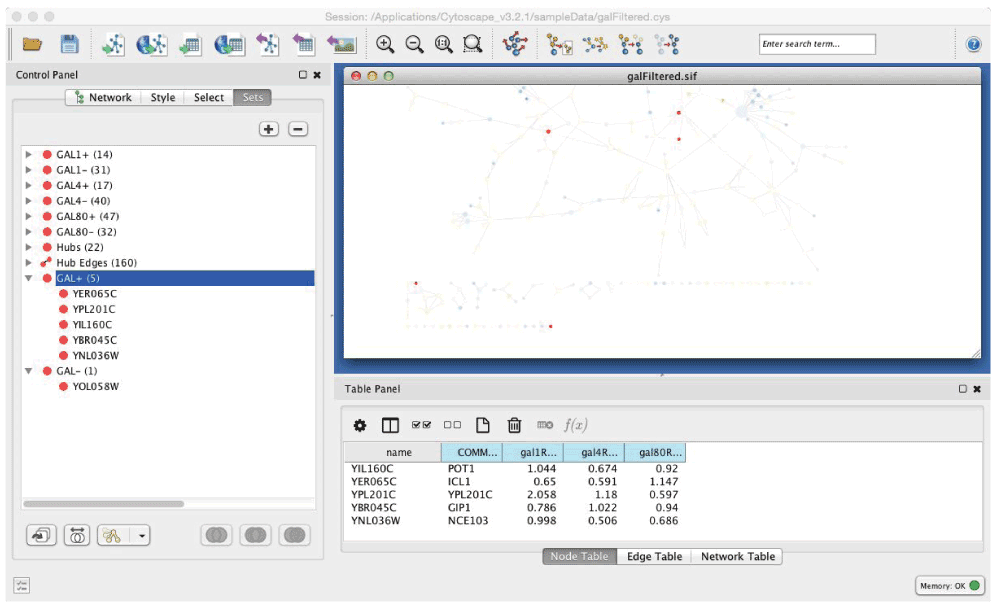Click the search term input field
The image size is (1000, 610).
point(817,44)
